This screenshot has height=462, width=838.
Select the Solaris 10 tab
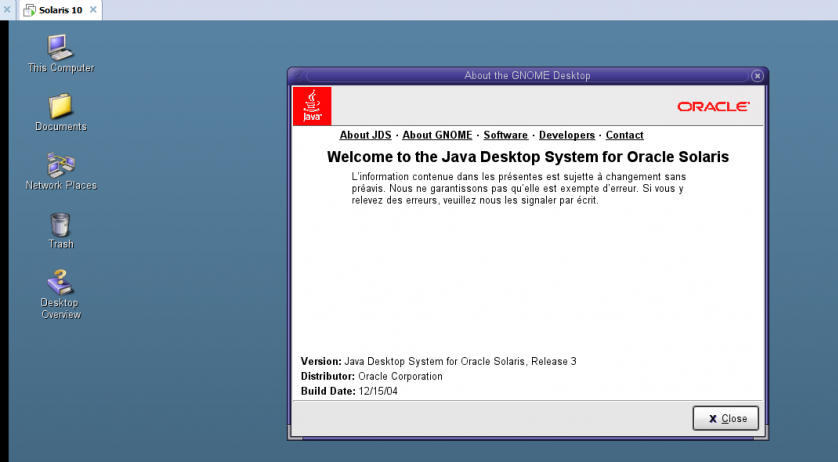[60, 10]
